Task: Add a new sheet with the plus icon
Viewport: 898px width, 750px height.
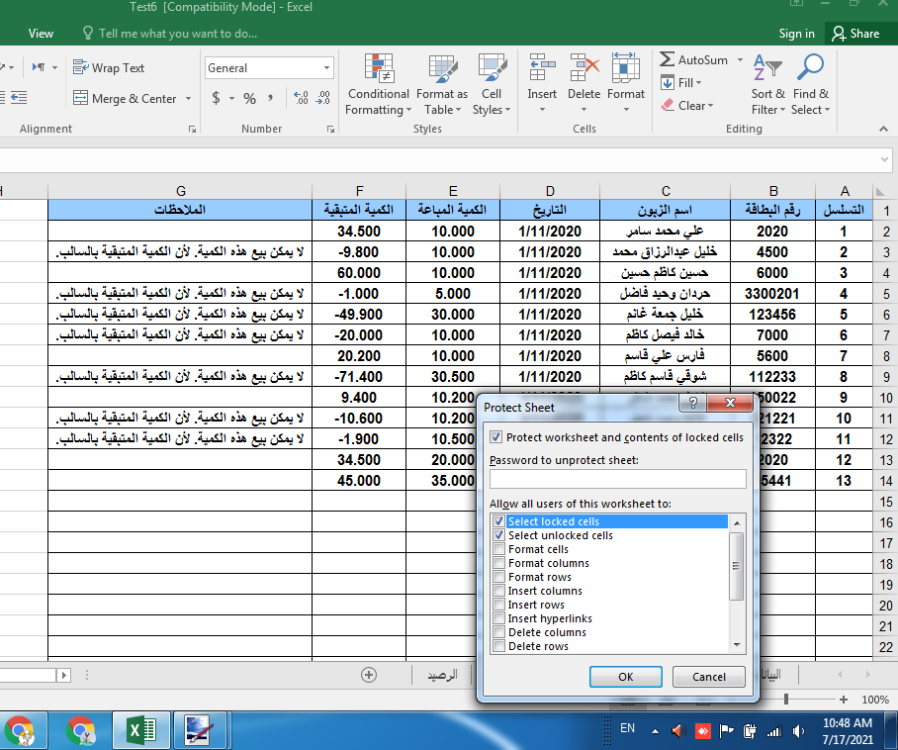Action: (x=369, y=675)
